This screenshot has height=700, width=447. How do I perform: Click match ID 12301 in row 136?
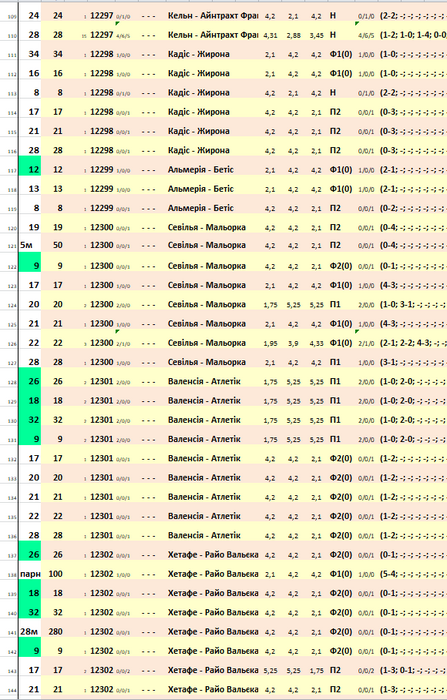pos(102,535)
